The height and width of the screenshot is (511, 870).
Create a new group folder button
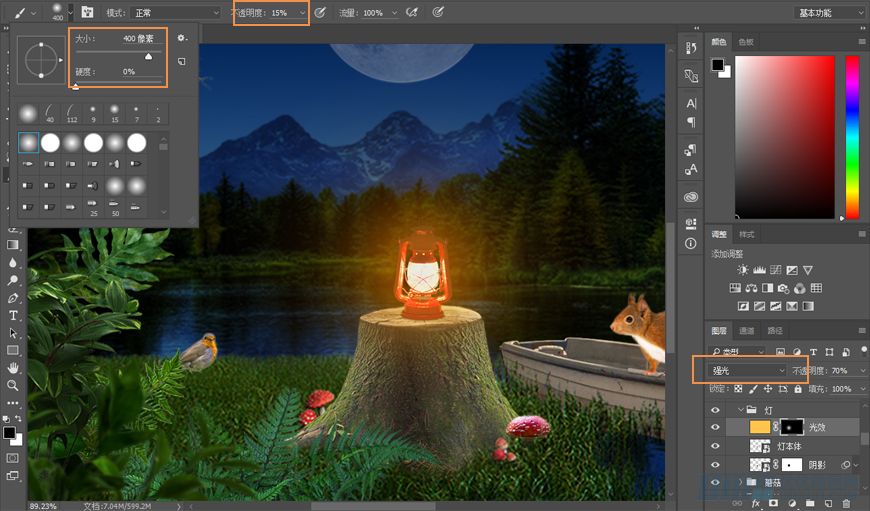pos(810,503)
